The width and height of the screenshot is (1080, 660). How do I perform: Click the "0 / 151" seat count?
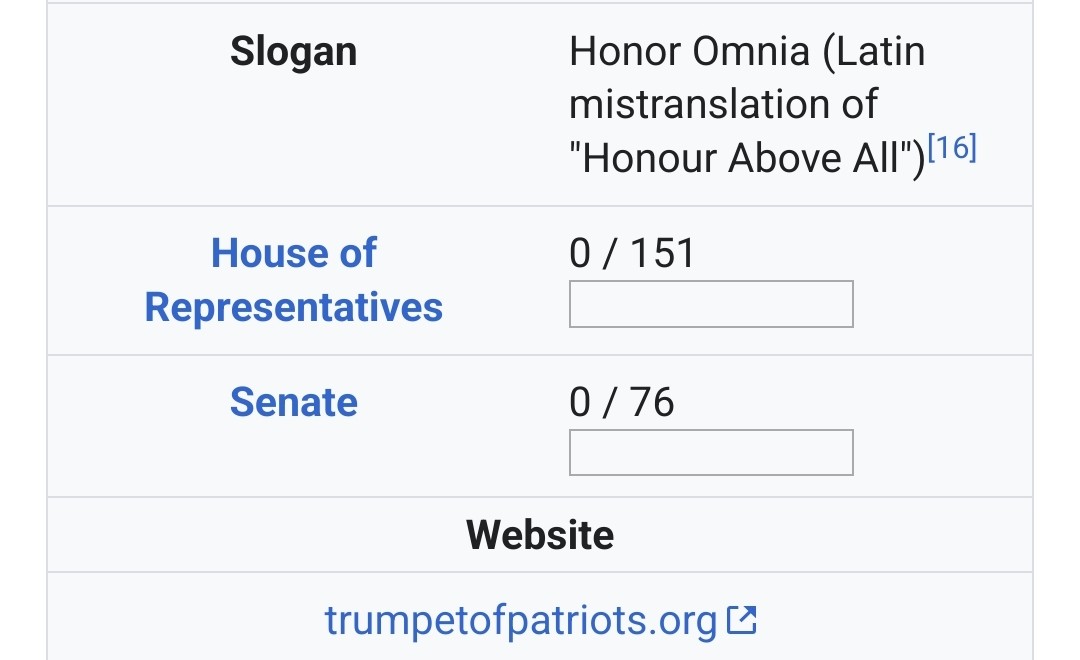pyautogui.click(x=631, y=254)
